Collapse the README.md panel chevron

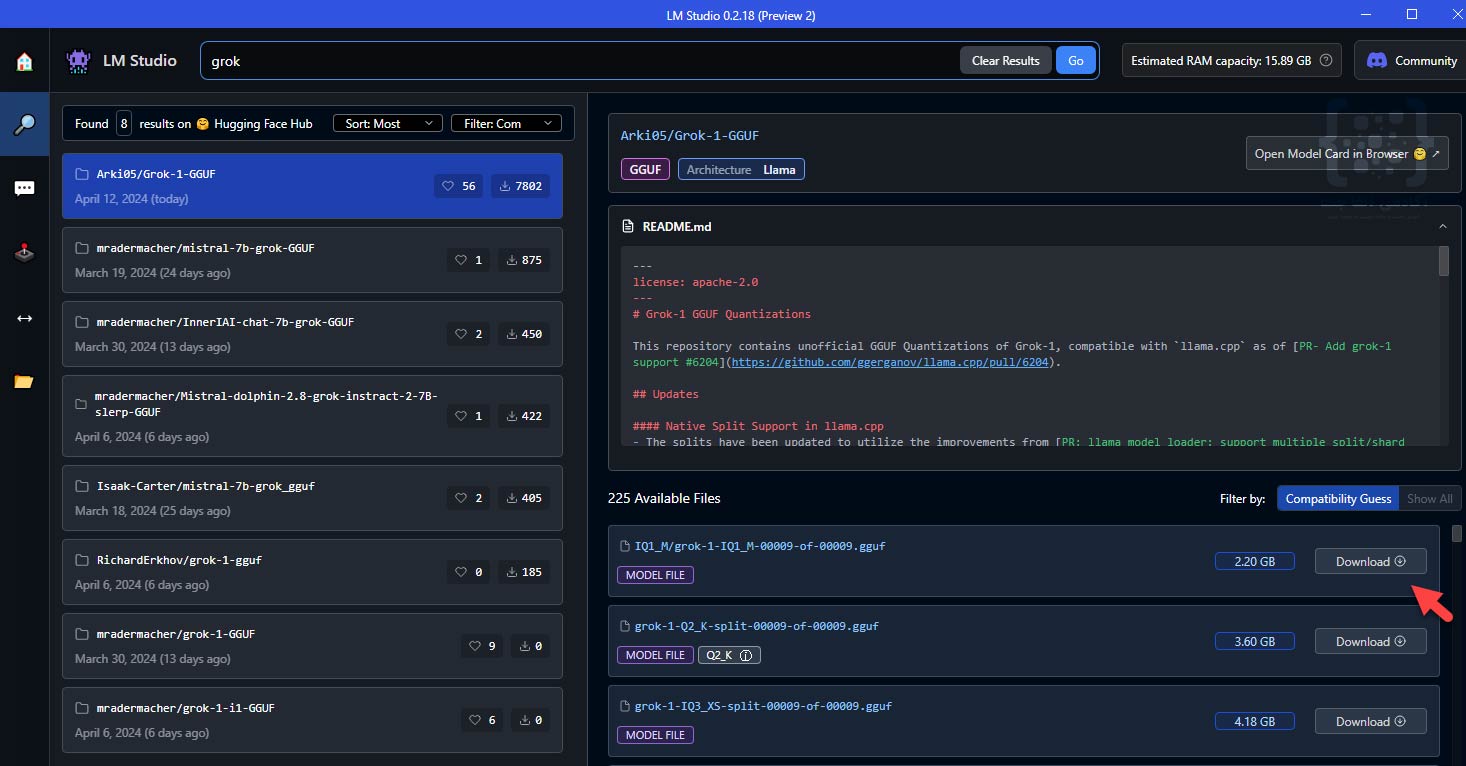[1442, 227]
